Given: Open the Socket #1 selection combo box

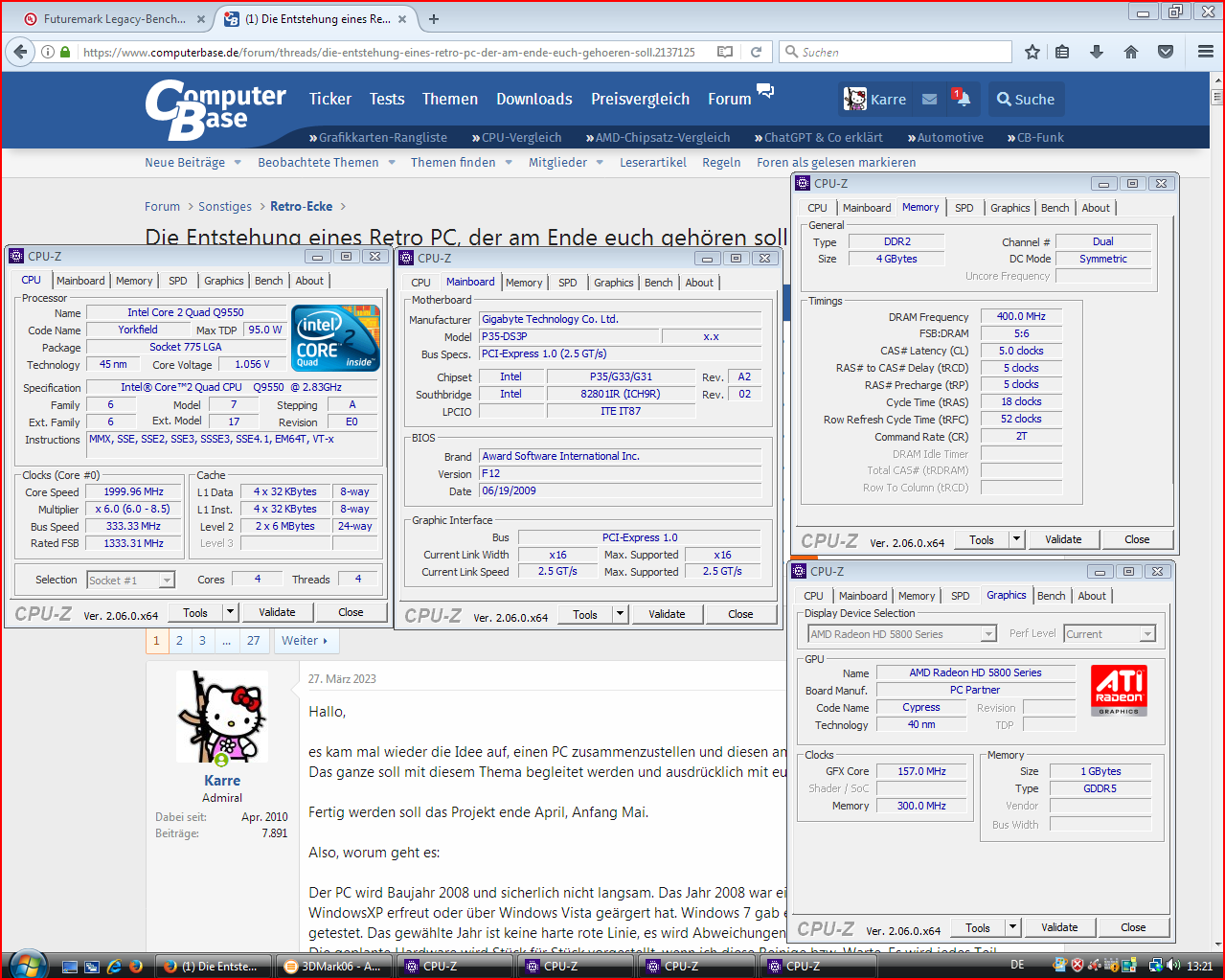Looking at the screenshot, I should (130, 580).
